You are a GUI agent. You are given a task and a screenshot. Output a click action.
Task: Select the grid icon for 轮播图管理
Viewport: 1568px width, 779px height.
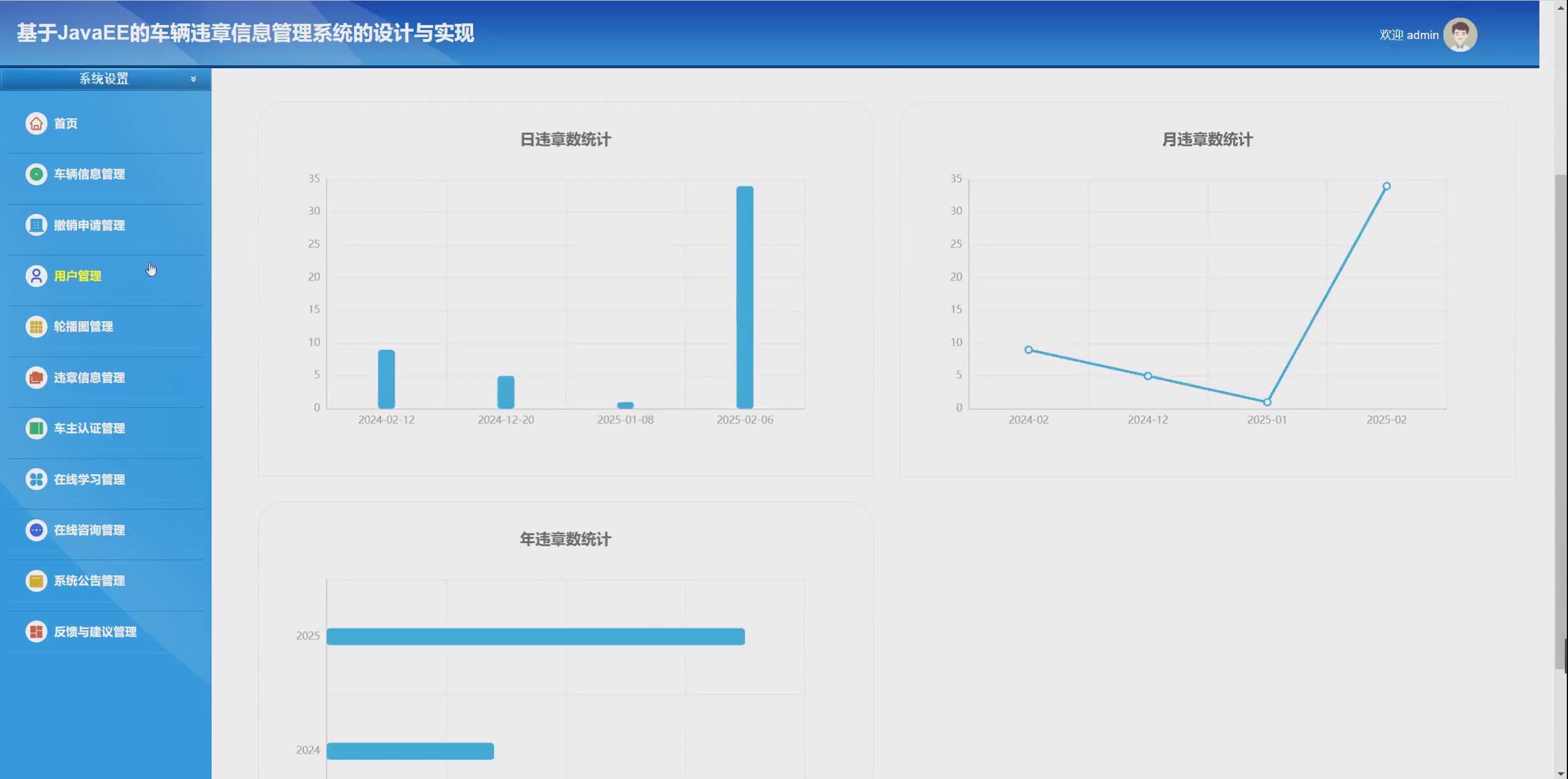click(36, 327)
